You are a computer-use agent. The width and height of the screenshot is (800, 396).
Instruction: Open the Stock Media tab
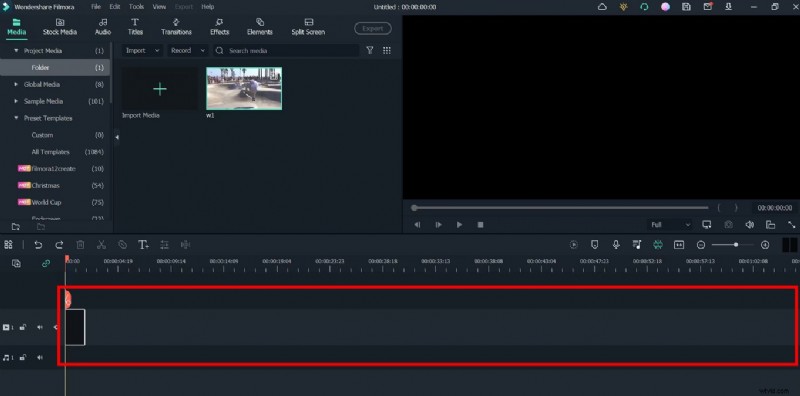point(60,27)
